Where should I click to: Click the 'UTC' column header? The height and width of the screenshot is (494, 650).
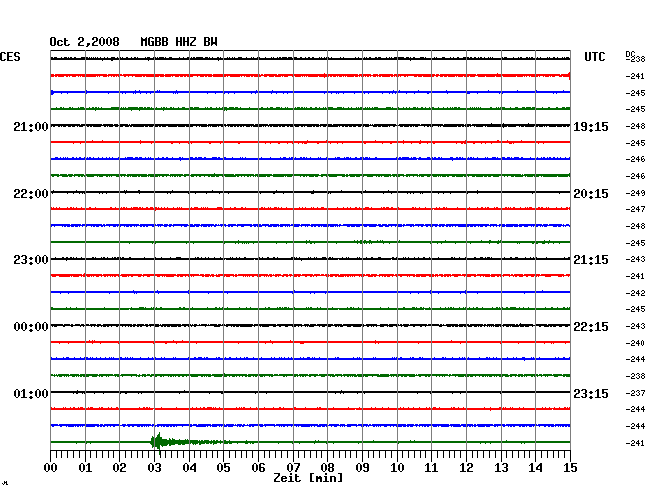pos(594,57)
